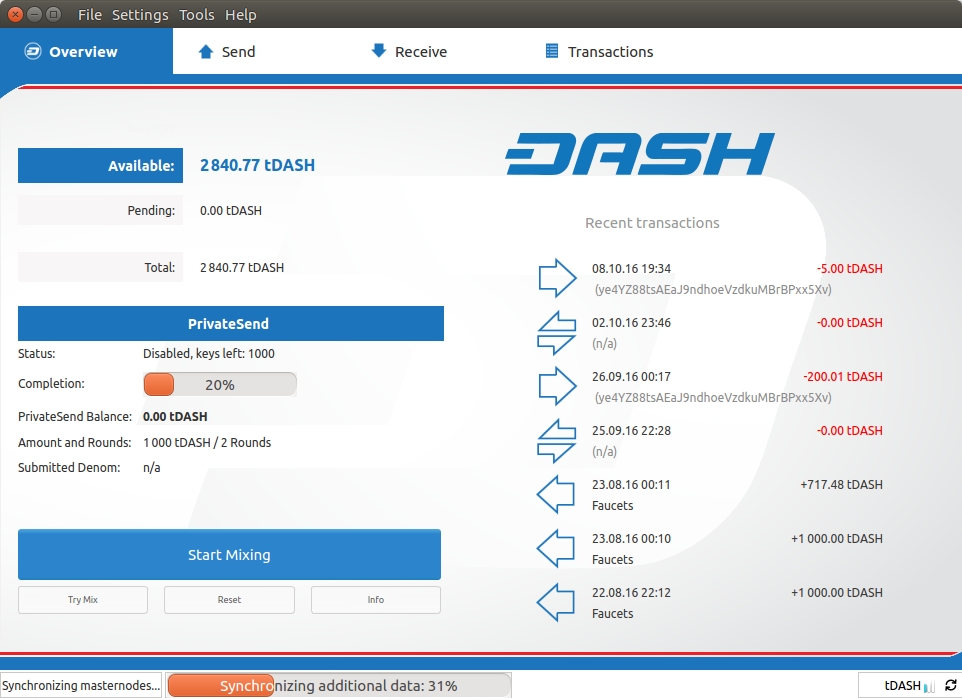Click address under the 26.09.16 00:17 transaction
This screenshot has width=962, height=700.
[x=713, y=398]
